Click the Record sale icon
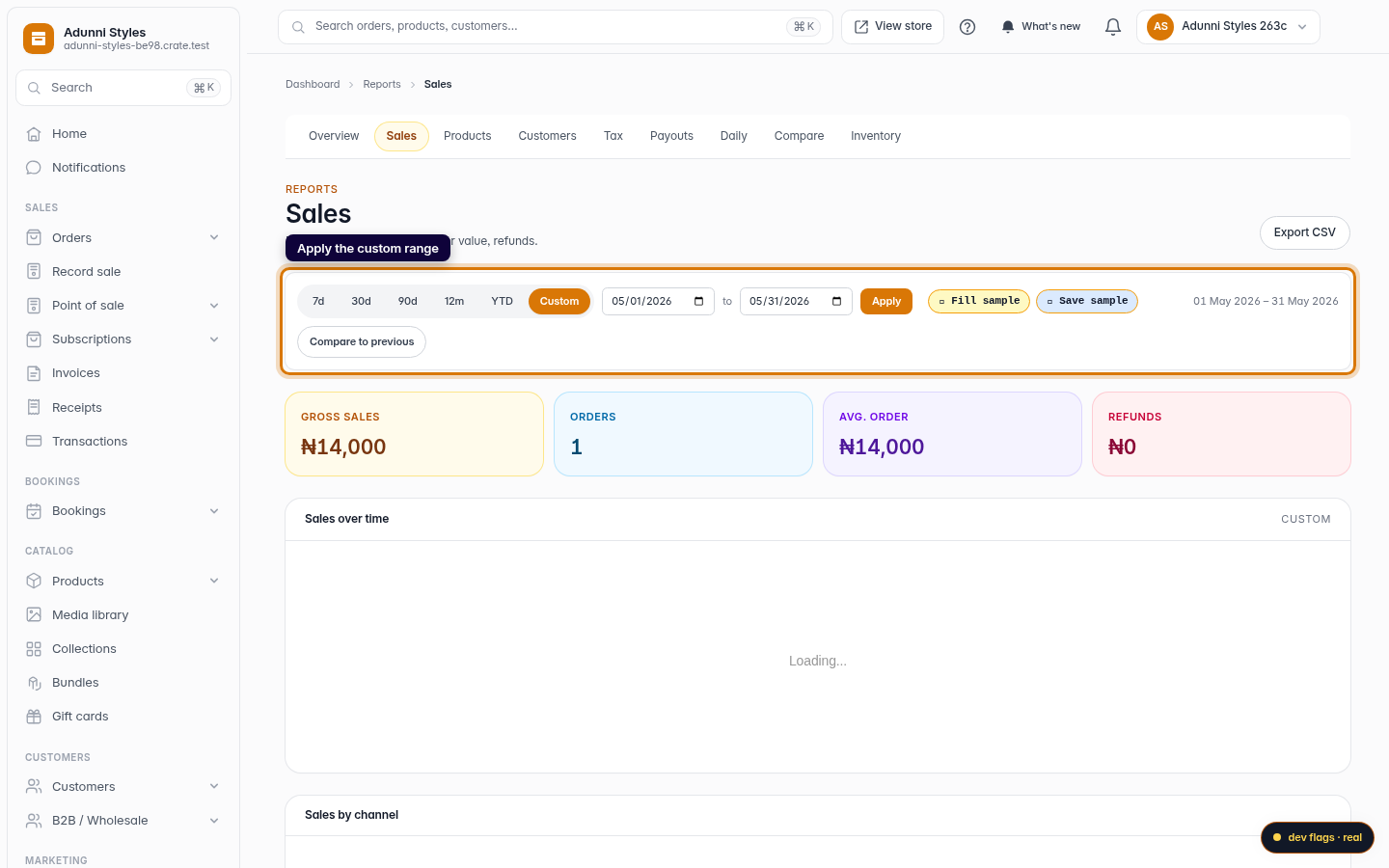The height and width of the screenshot is (868, 1389). 34,271
